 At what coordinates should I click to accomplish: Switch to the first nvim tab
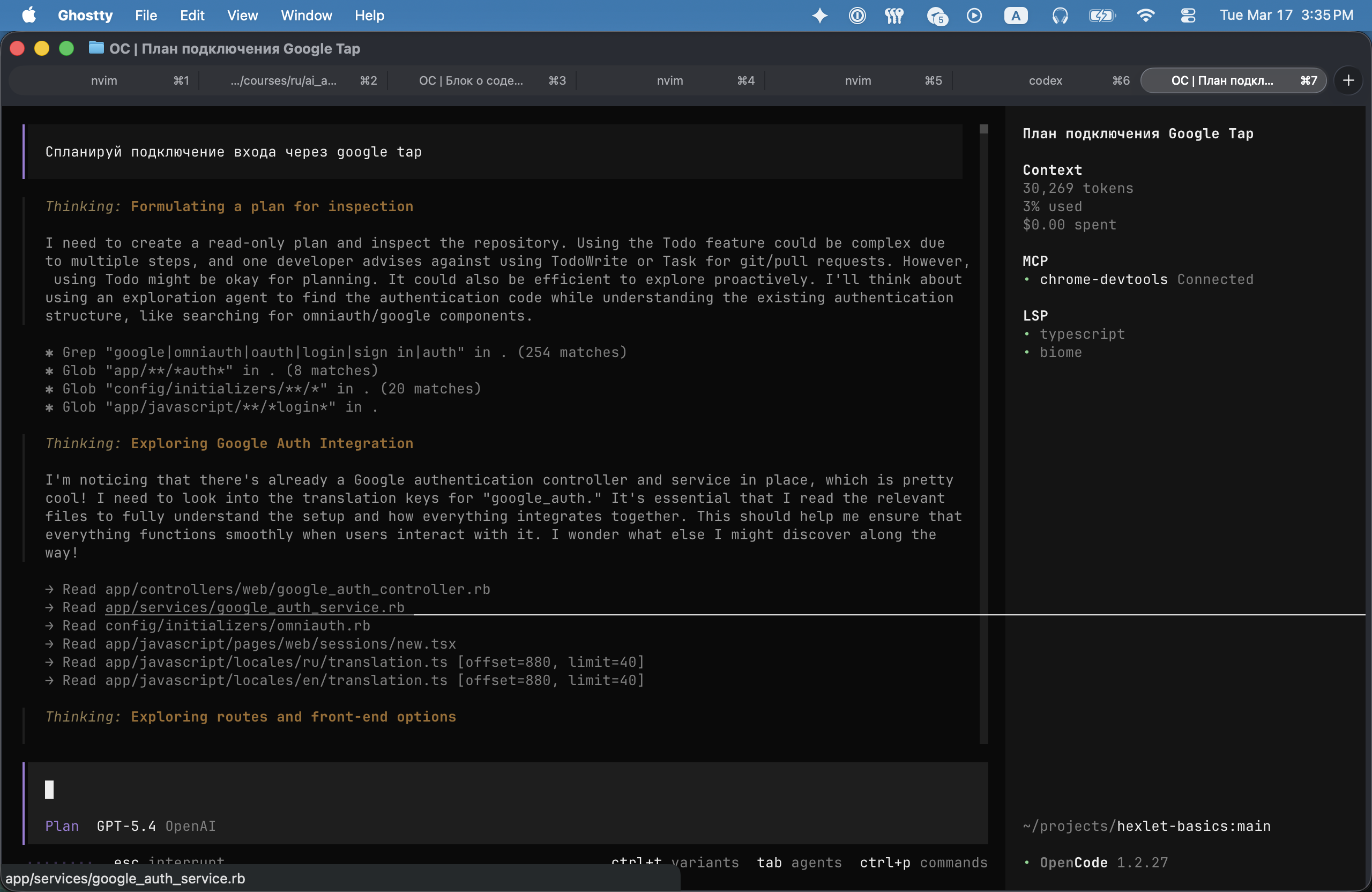(105, 80)
